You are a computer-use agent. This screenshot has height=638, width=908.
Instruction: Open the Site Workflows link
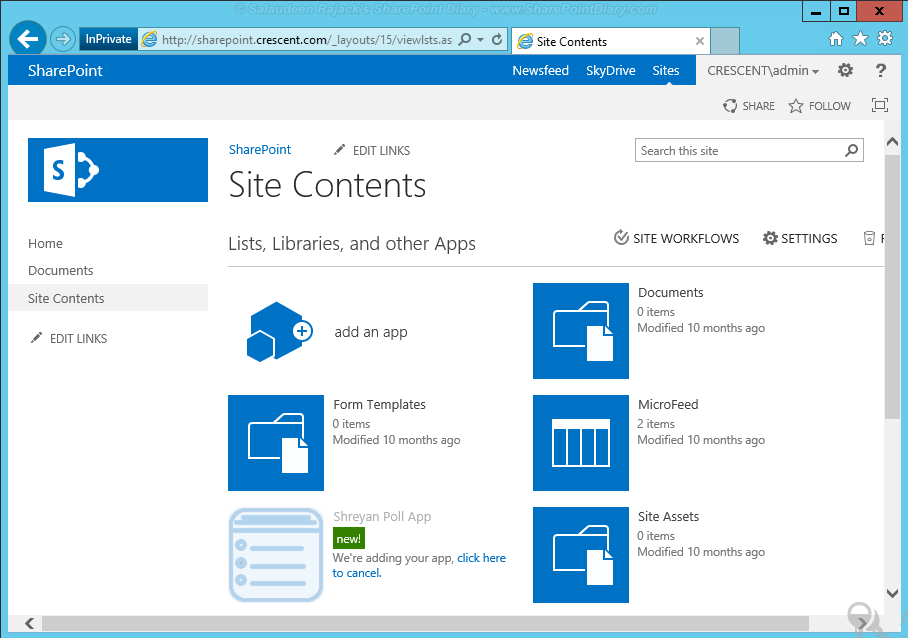pos(676,239)
